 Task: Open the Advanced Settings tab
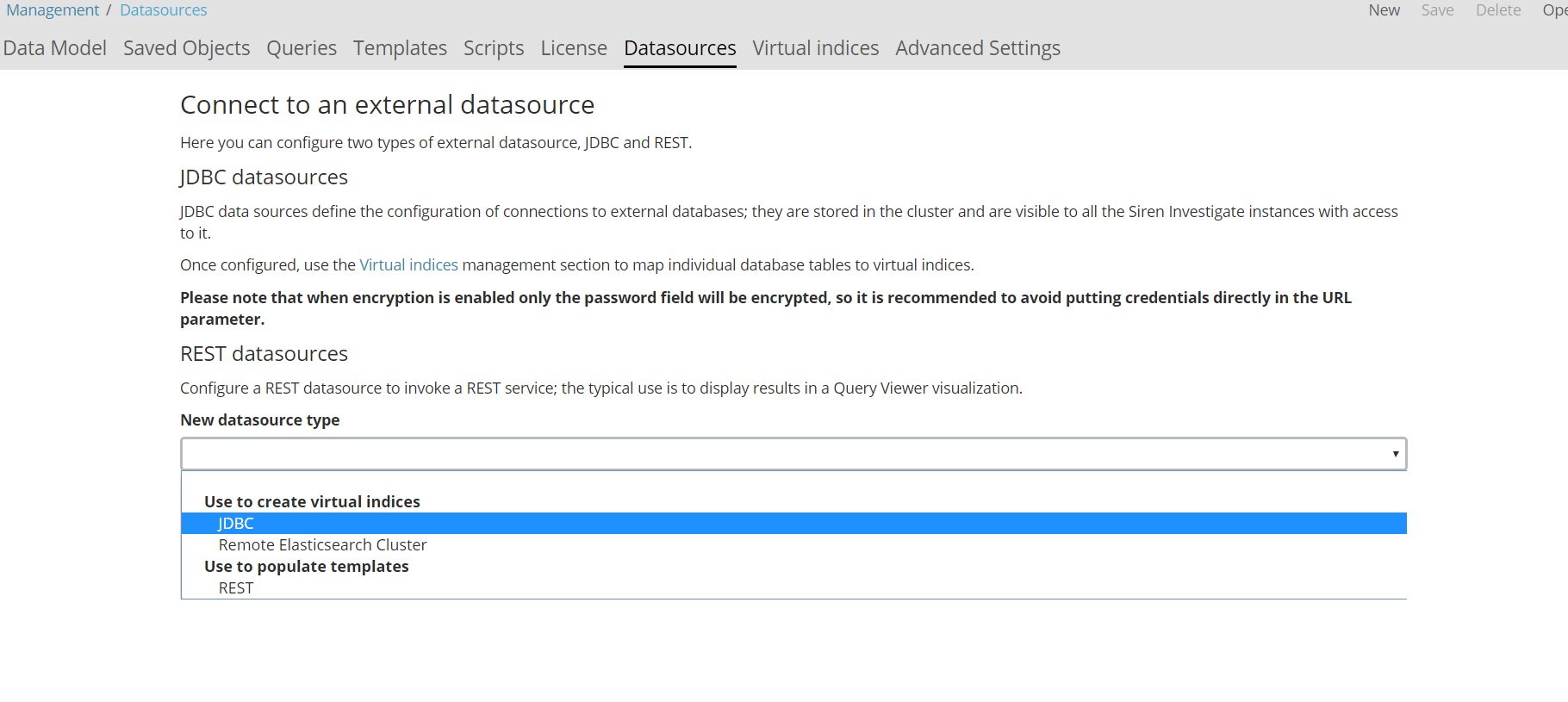coord(977,48)
